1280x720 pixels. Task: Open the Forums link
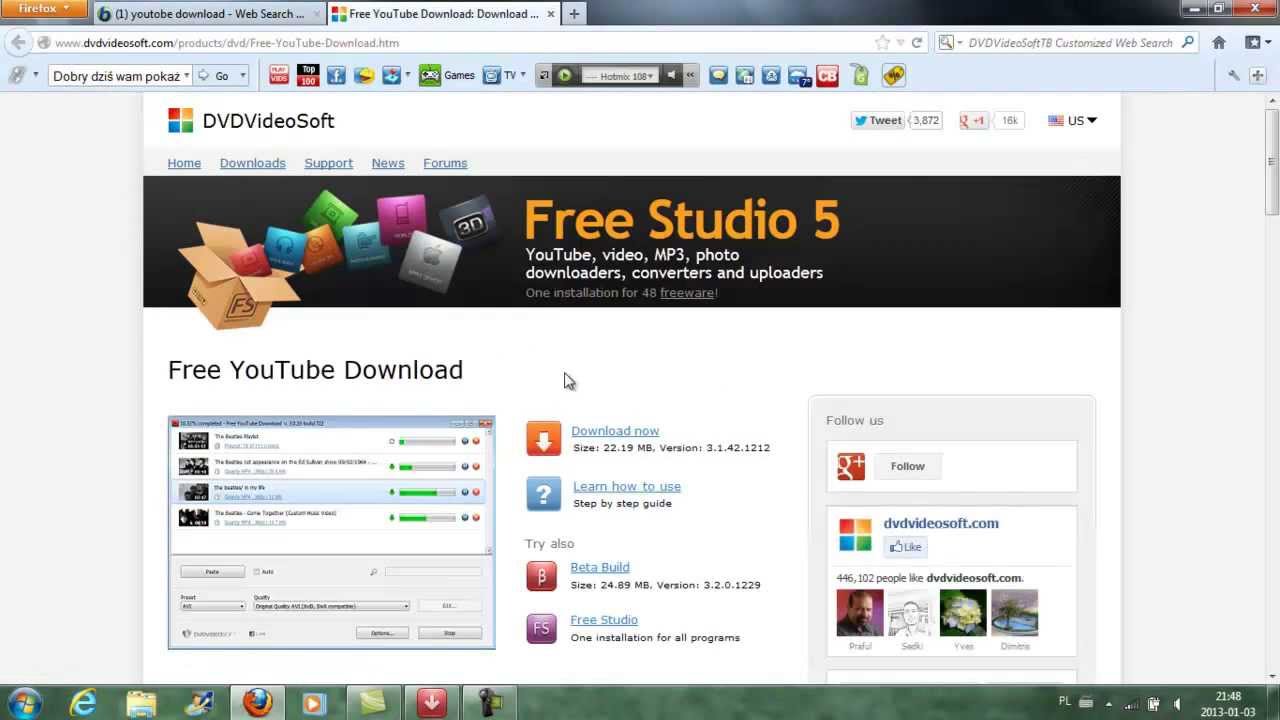445,163
